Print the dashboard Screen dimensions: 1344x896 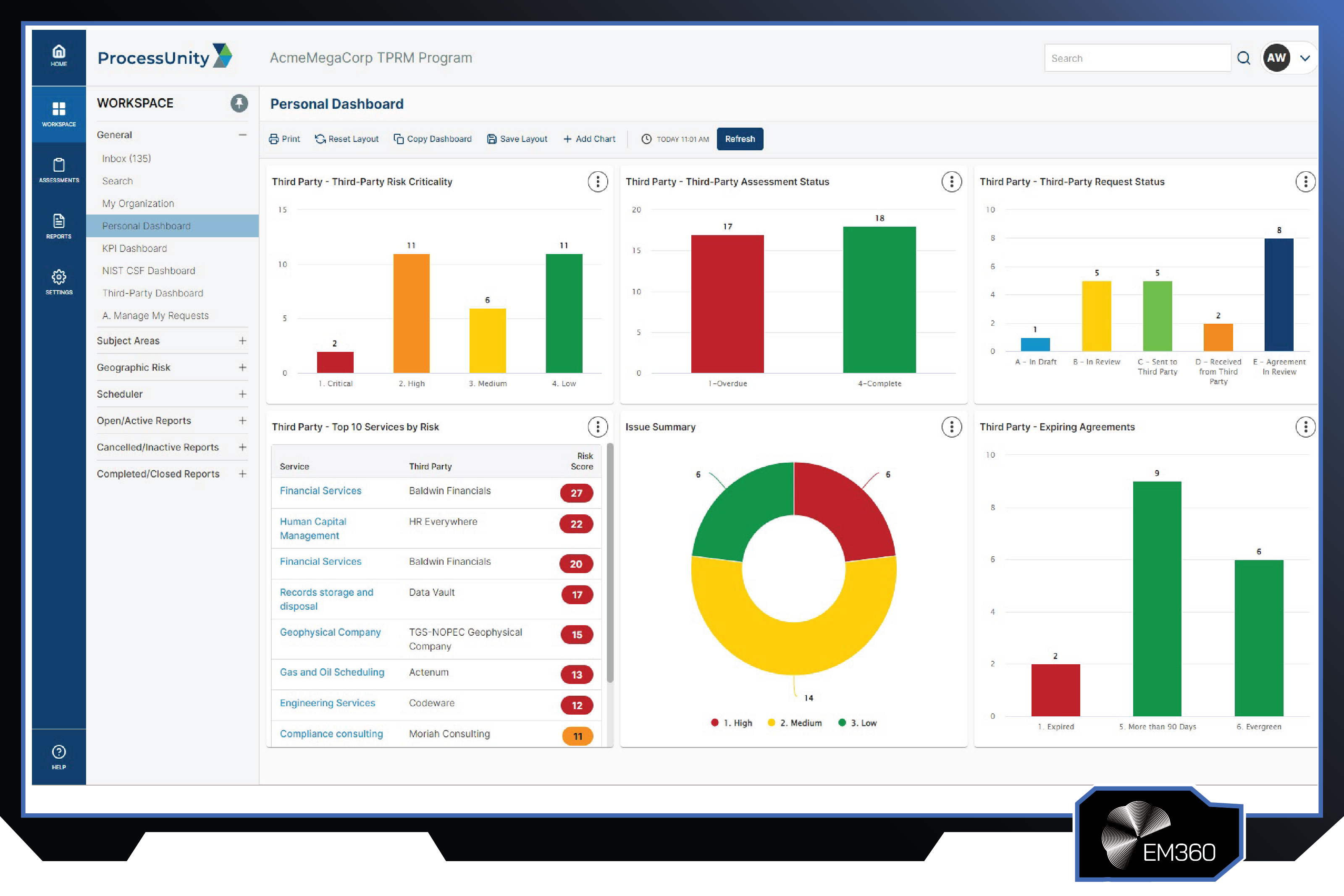(284, 139)
